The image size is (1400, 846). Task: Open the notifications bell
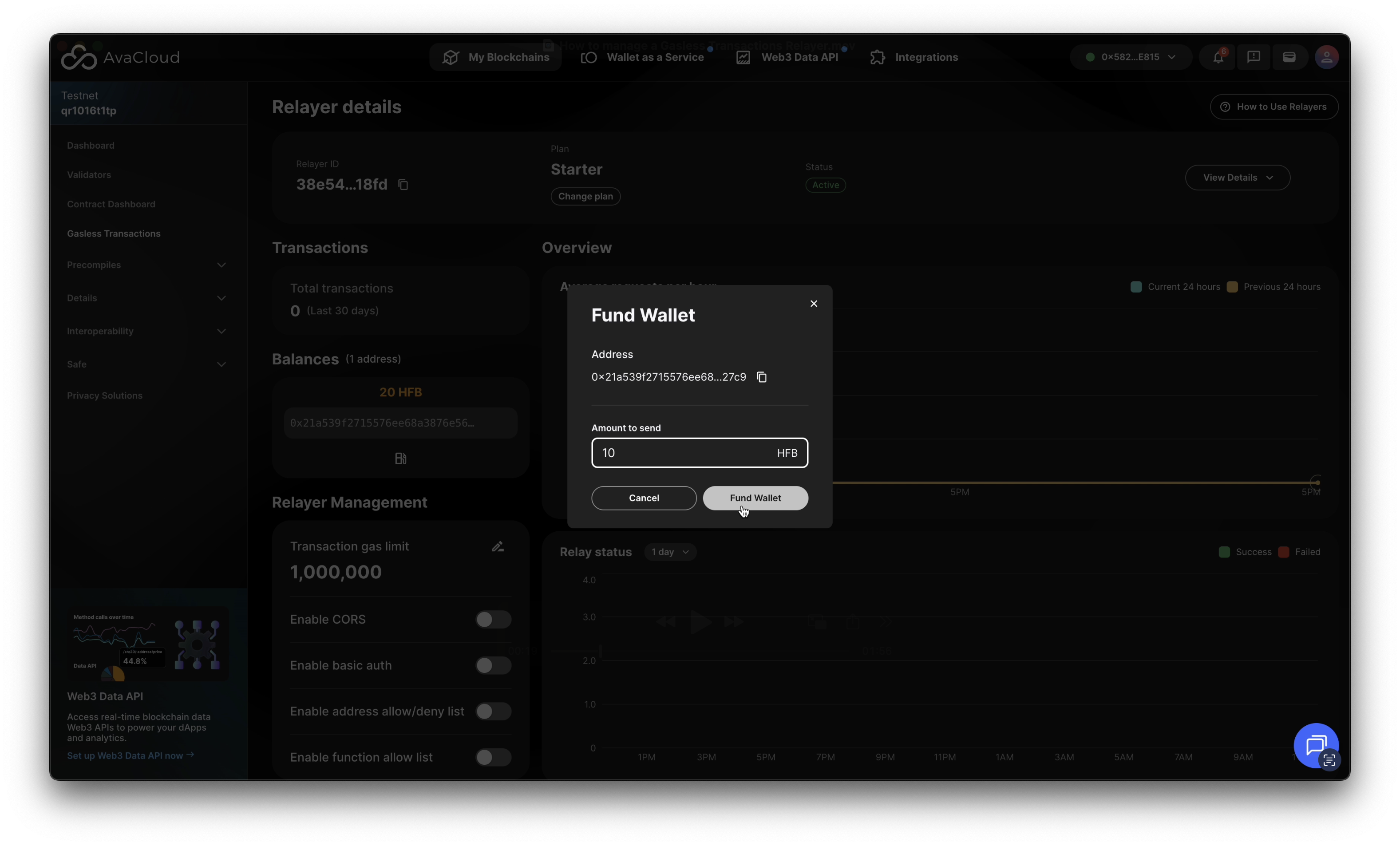point(1218,57)
